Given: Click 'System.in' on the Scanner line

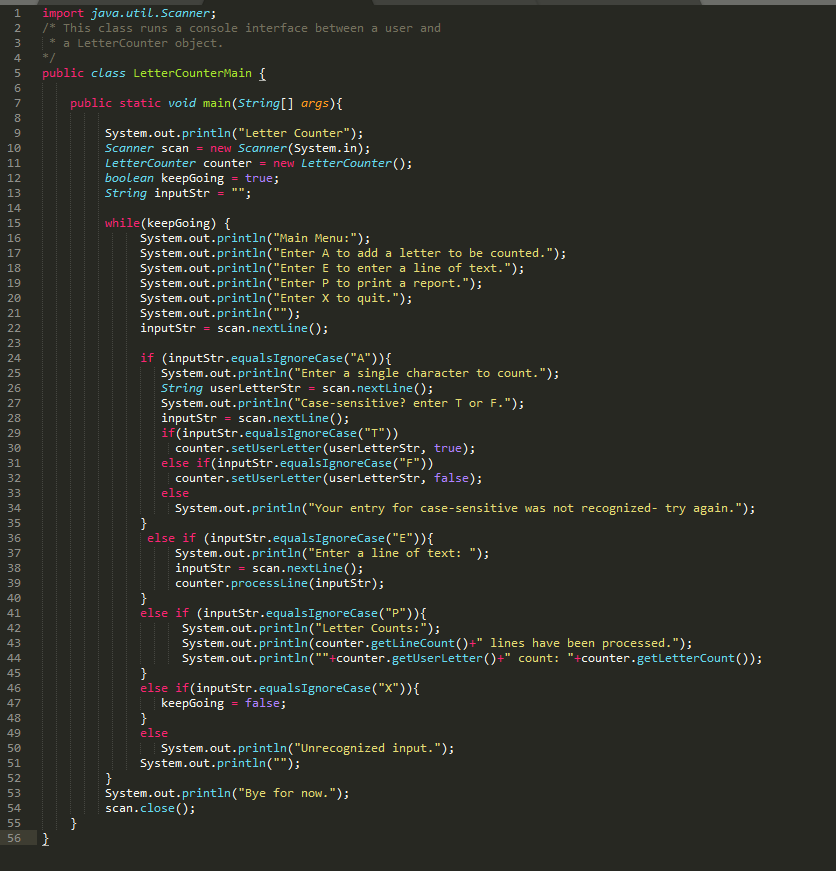Looking at the screenshot, I should 325,148.
